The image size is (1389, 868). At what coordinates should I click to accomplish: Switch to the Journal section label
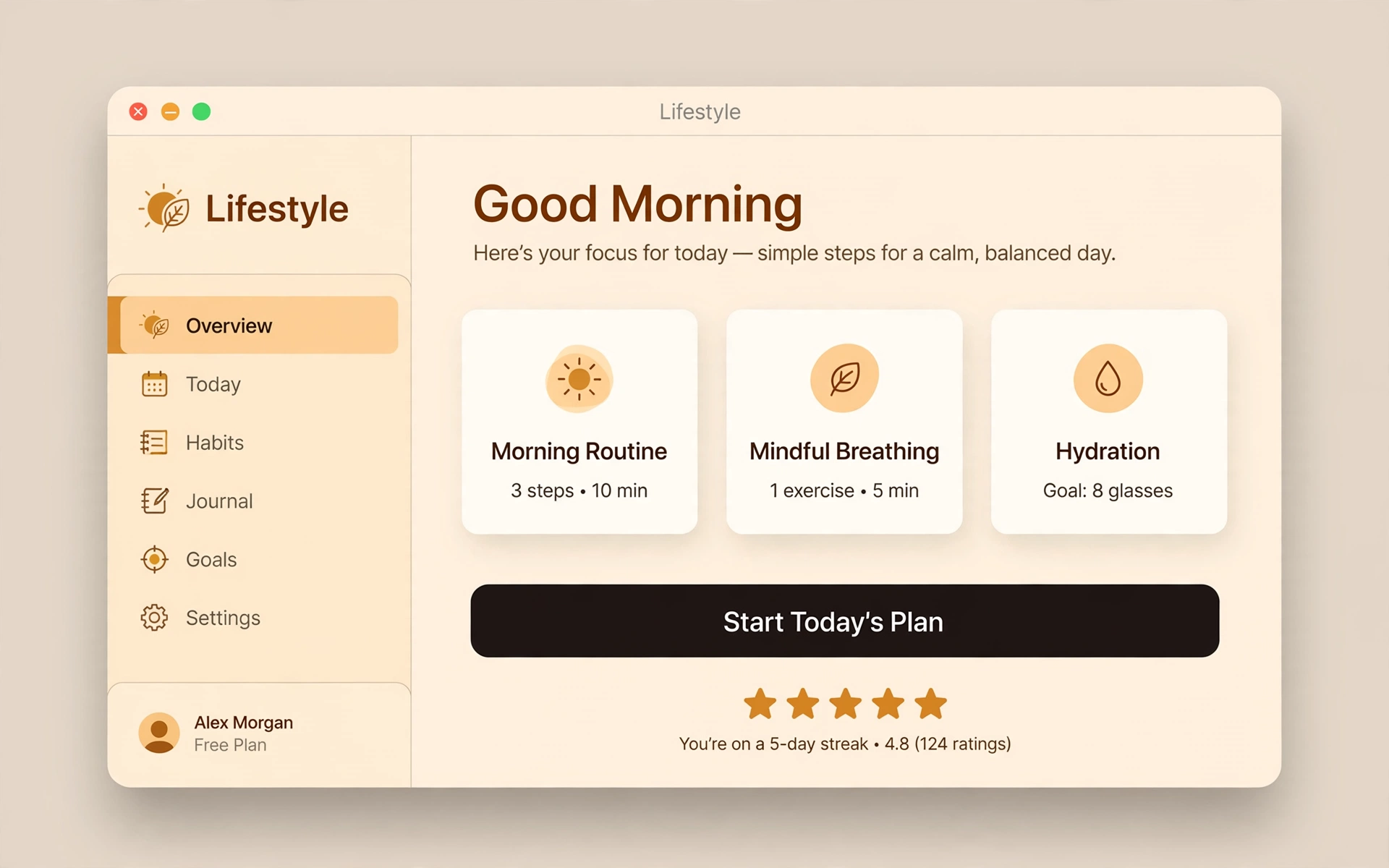pos(219,501)
